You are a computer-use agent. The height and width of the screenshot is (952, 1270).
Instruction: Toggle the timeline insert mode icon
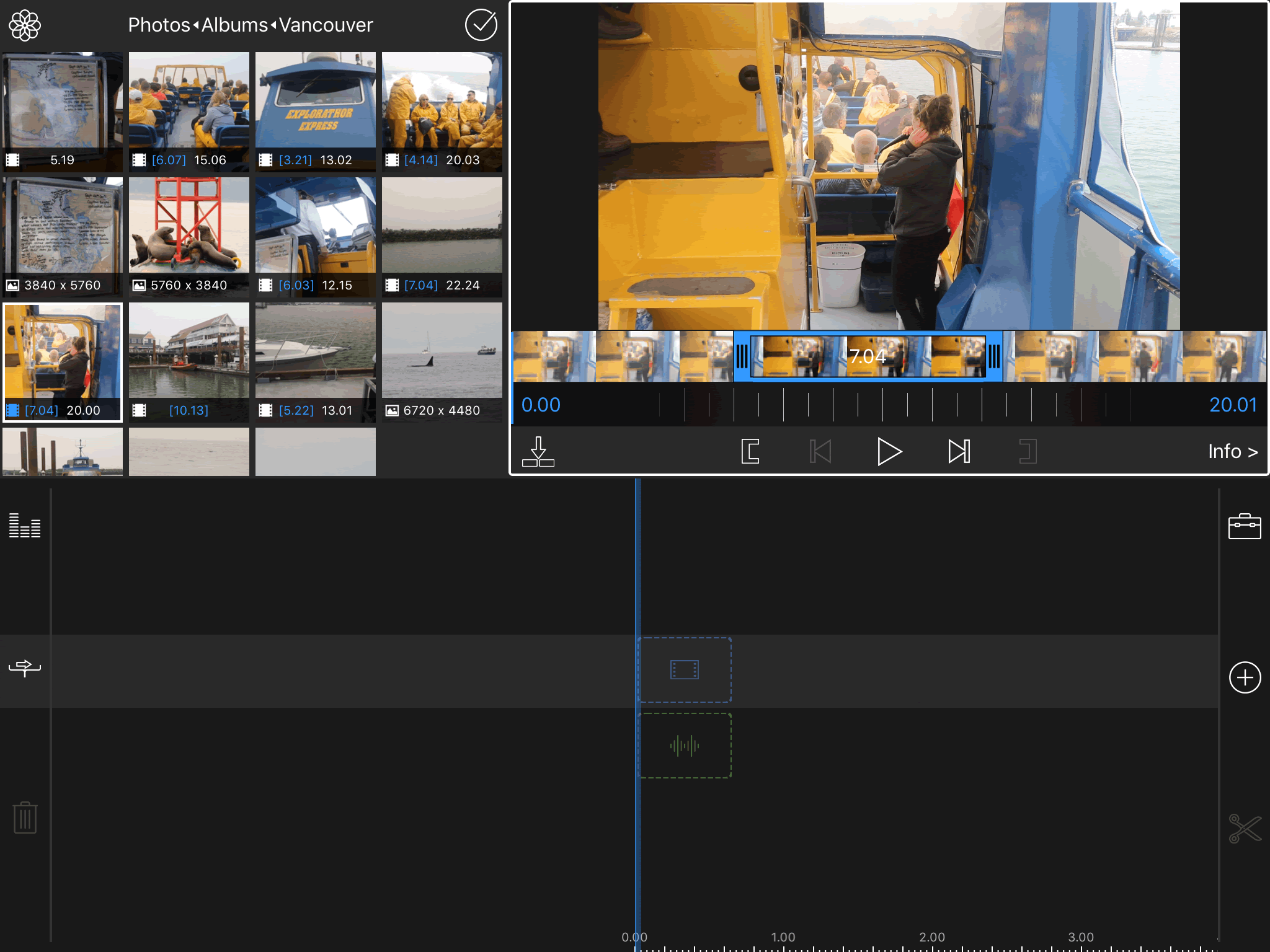pos(25,668)
